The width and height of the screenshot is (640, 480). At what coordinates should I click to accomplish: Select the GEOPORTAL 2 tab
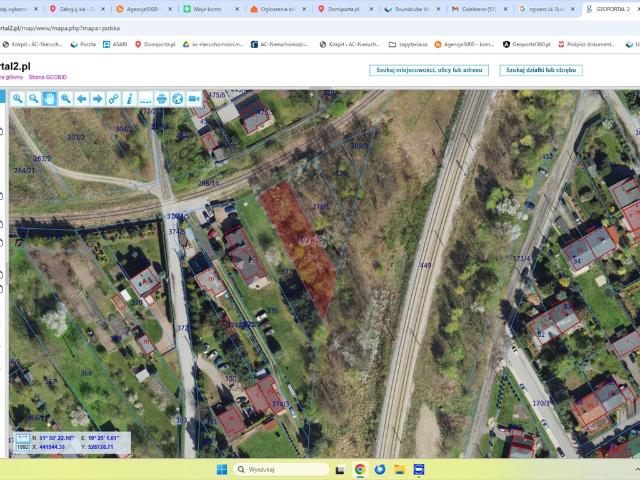611,9
